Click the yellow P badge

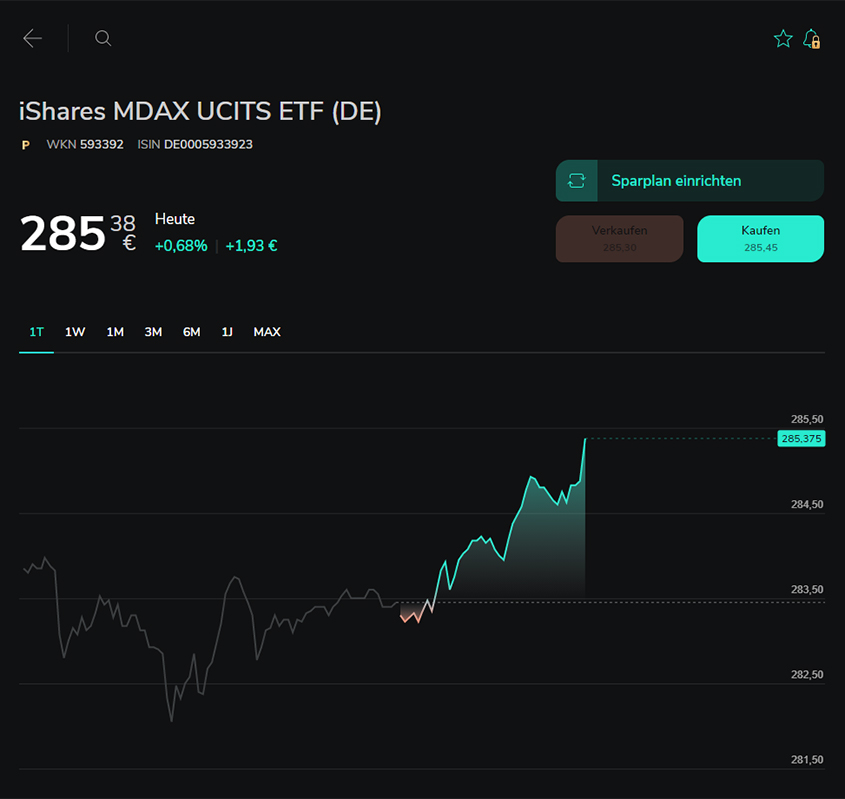tap(26, 145)
